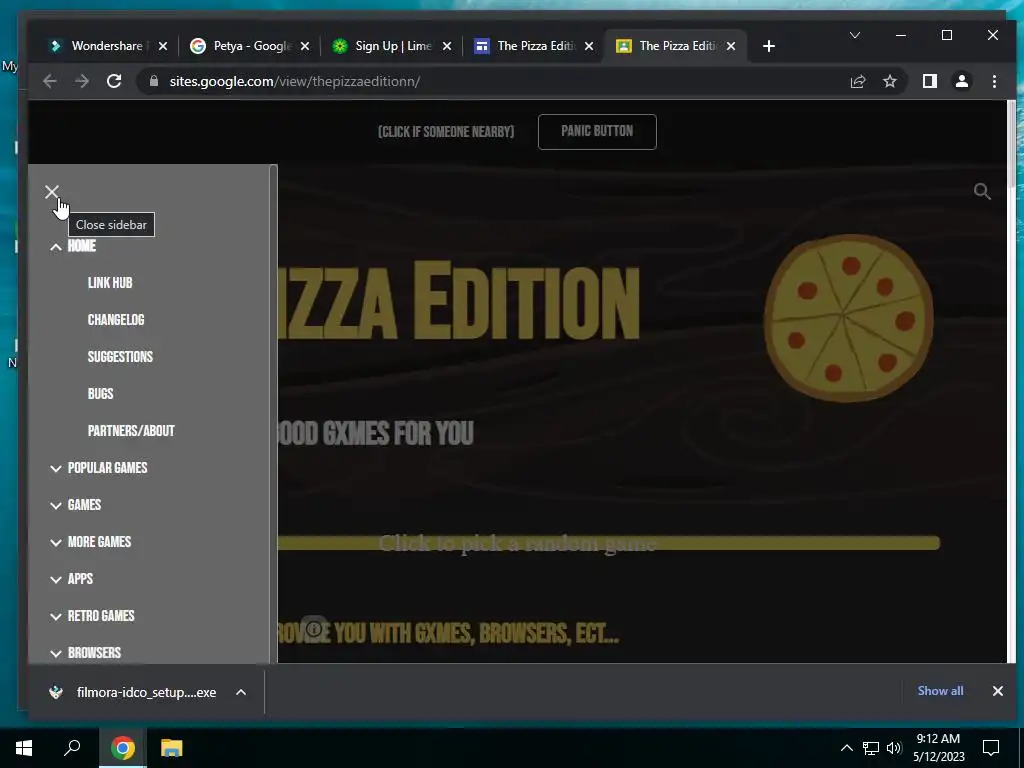Expand the Apps section chevron
The width and height of the screenshot is (1024, 768).
[56, 579]
